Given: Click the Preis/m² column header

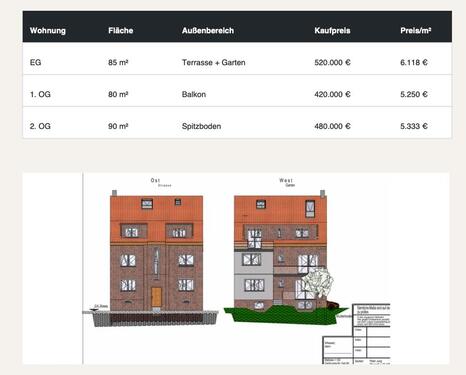Looking at the screenshot, I should click(416, 31).
